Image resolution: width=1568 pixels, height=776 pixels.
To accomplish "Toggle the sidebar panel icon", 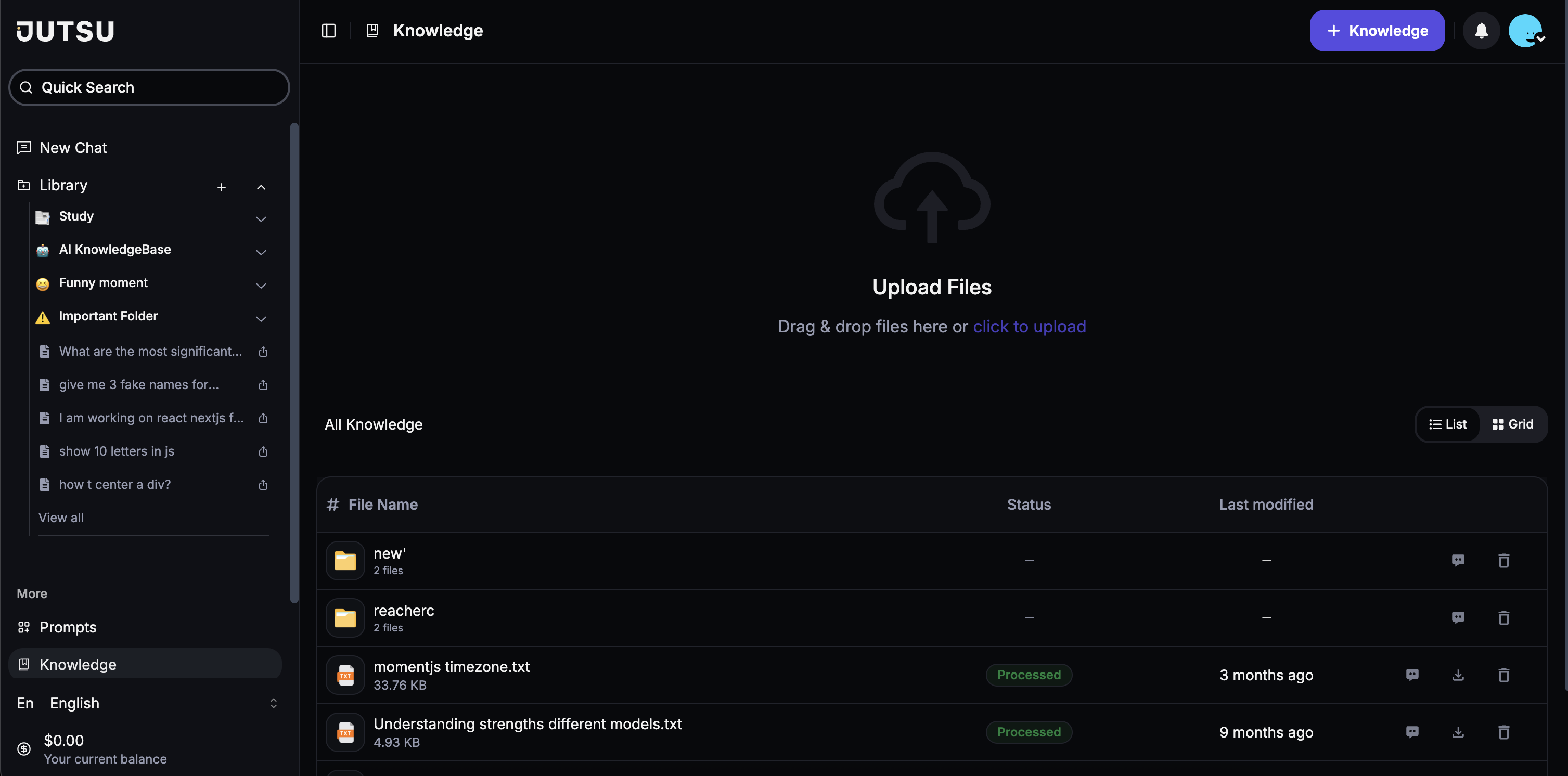I will click(x=329, y=31).
